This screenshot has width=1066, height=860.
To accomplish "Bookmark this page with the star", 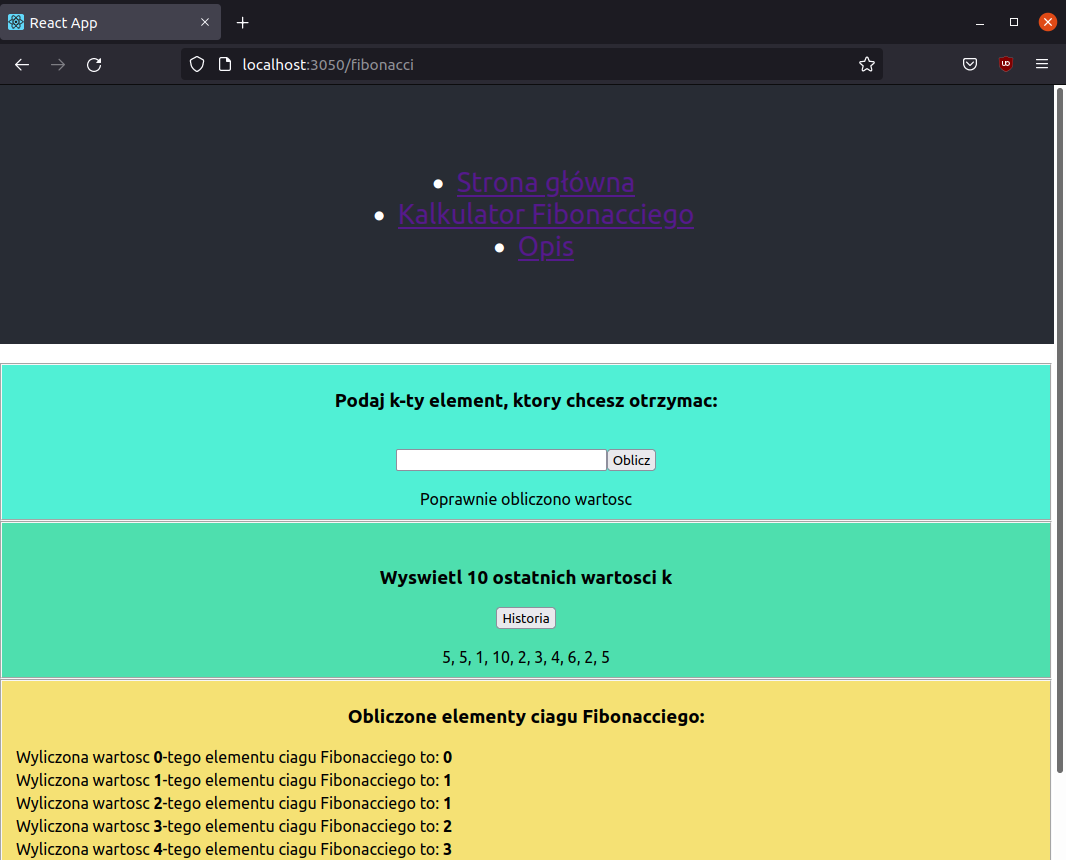I will click(x=866, y=65).
